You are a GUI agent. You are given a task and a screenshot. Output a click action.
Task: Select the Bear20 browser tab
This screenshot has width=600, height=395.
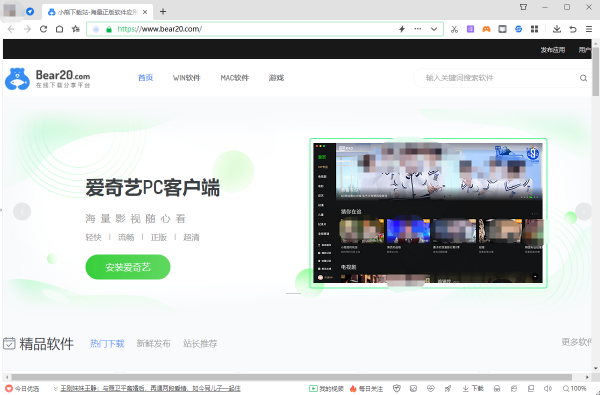click(x=98, y=12)
